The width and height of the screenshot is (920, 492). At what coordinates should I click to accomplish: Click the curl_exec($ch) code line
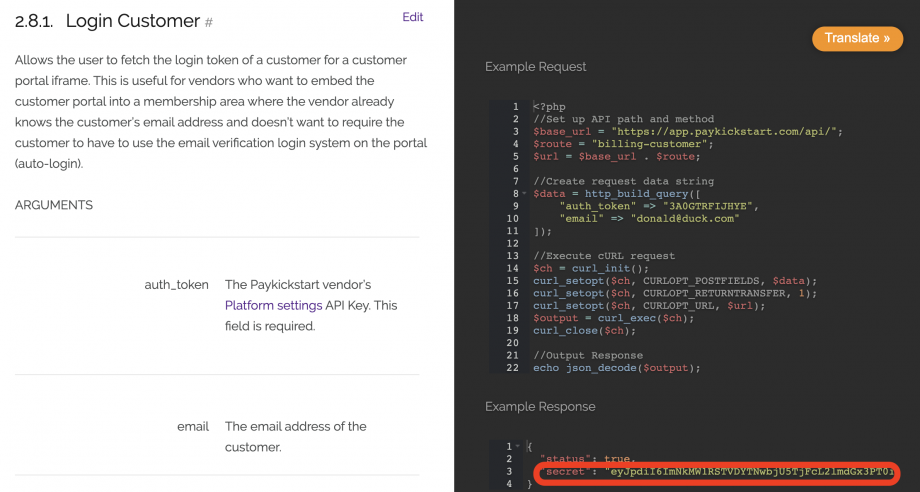614,318
